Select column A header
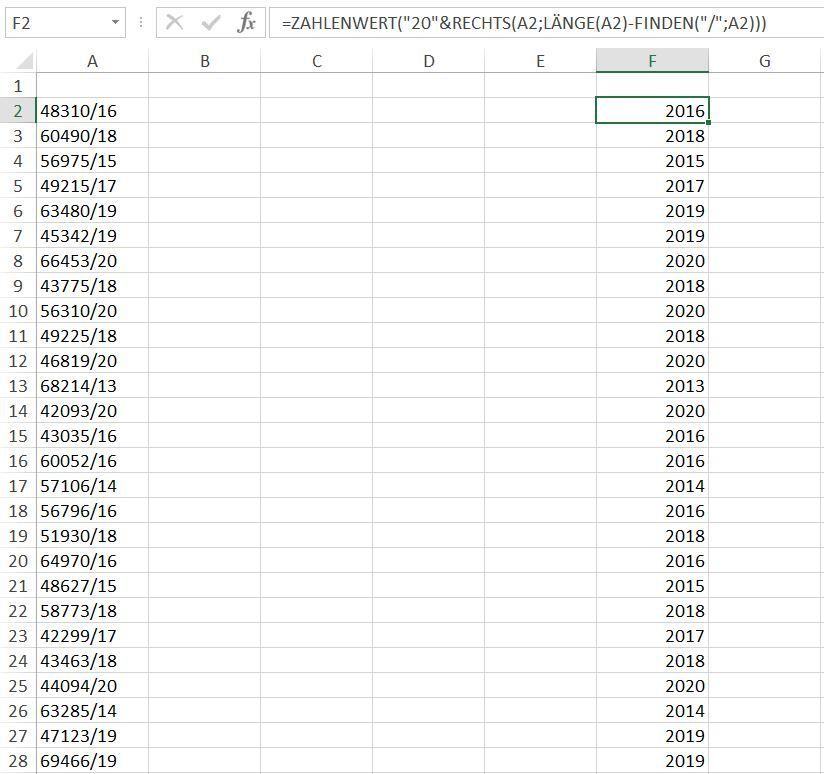Screen dimensions: 824x774 [x=92, y=61]
